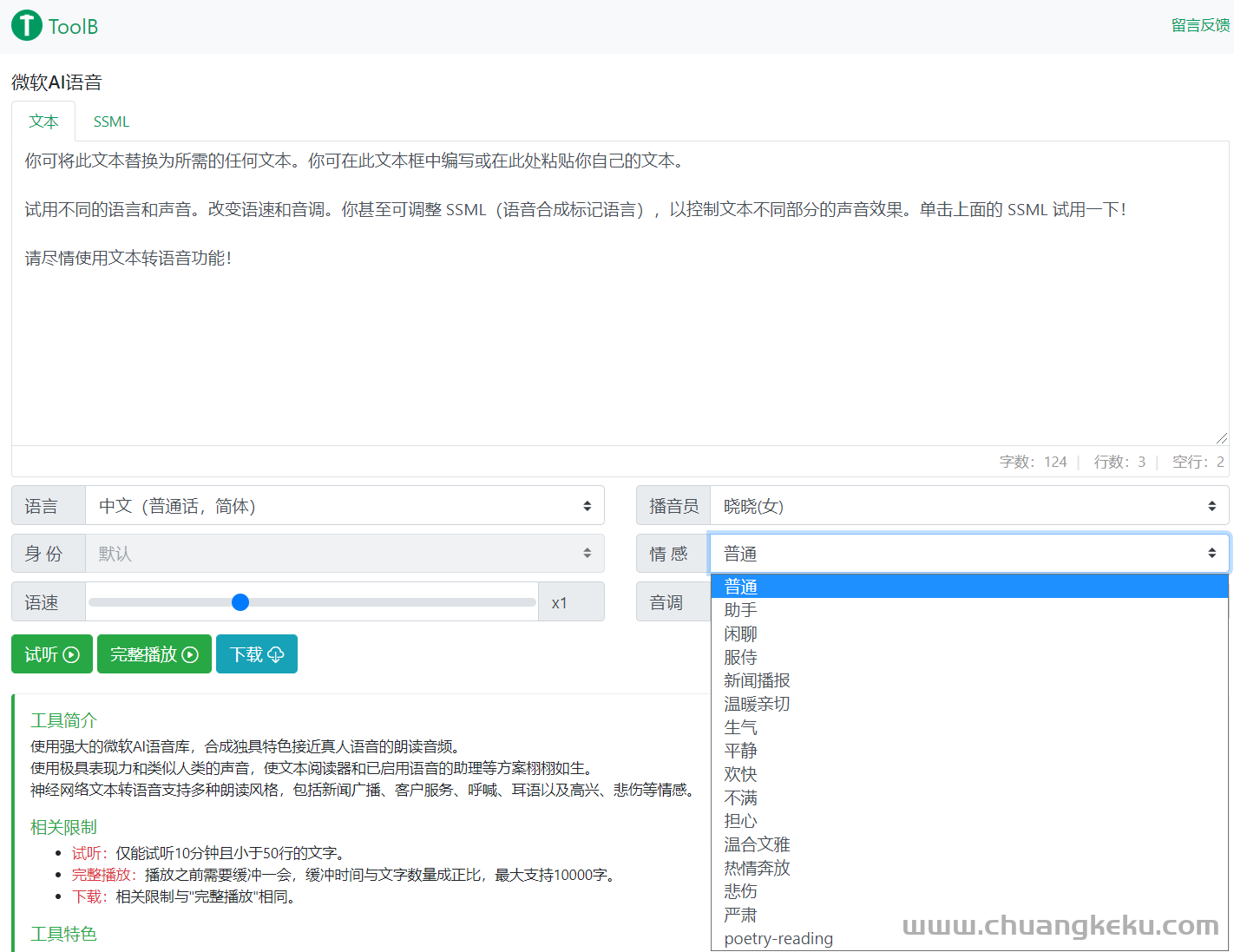Click inside the main text area

(620, 293)
